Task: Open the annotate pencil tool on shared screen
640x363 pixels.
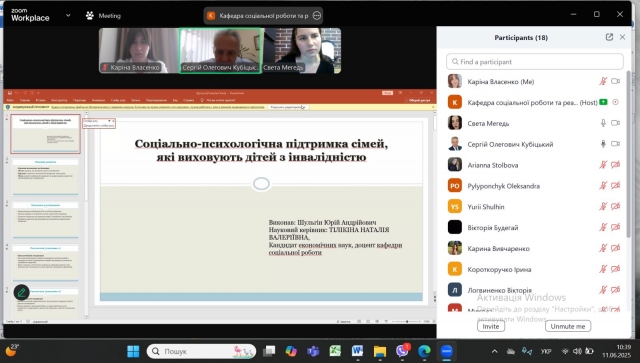Action: coord(21,292)
